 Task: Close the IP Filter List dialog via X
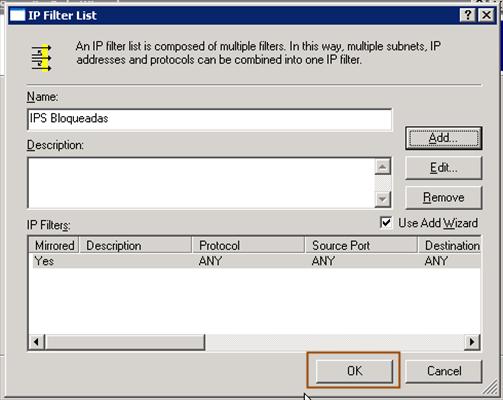(x=486, y=15)
